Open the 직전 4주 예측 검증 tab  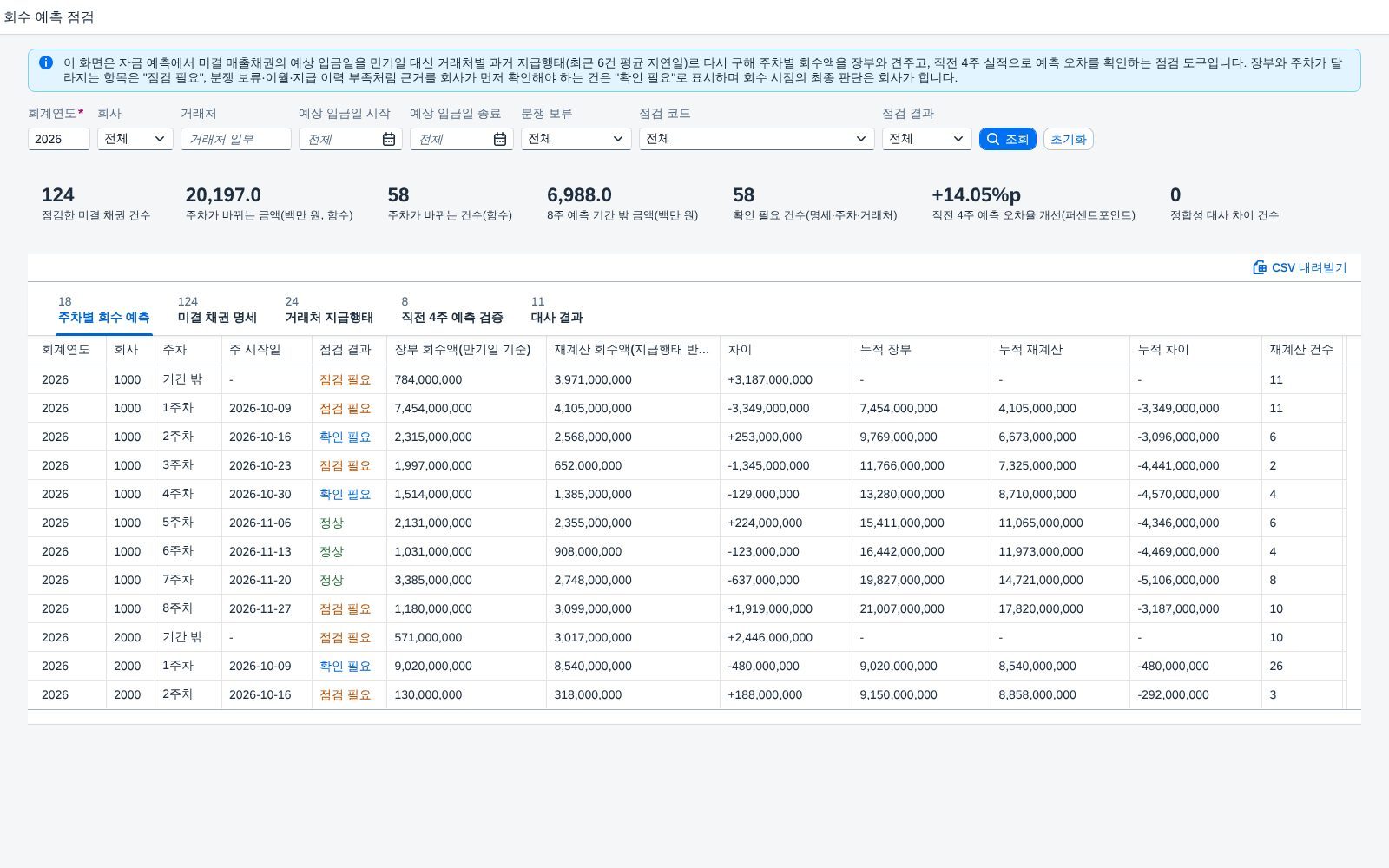[x=452, y=311]
